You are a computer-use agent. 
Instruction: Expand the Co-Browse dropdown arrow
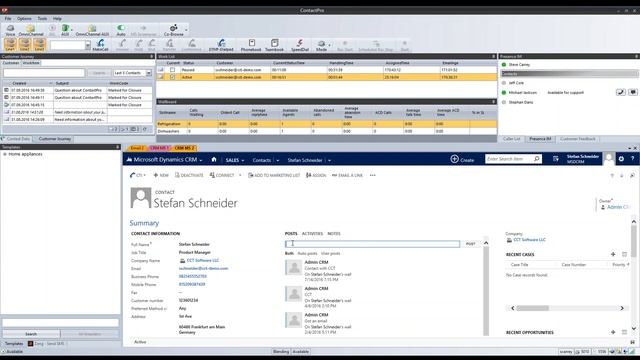186,30
